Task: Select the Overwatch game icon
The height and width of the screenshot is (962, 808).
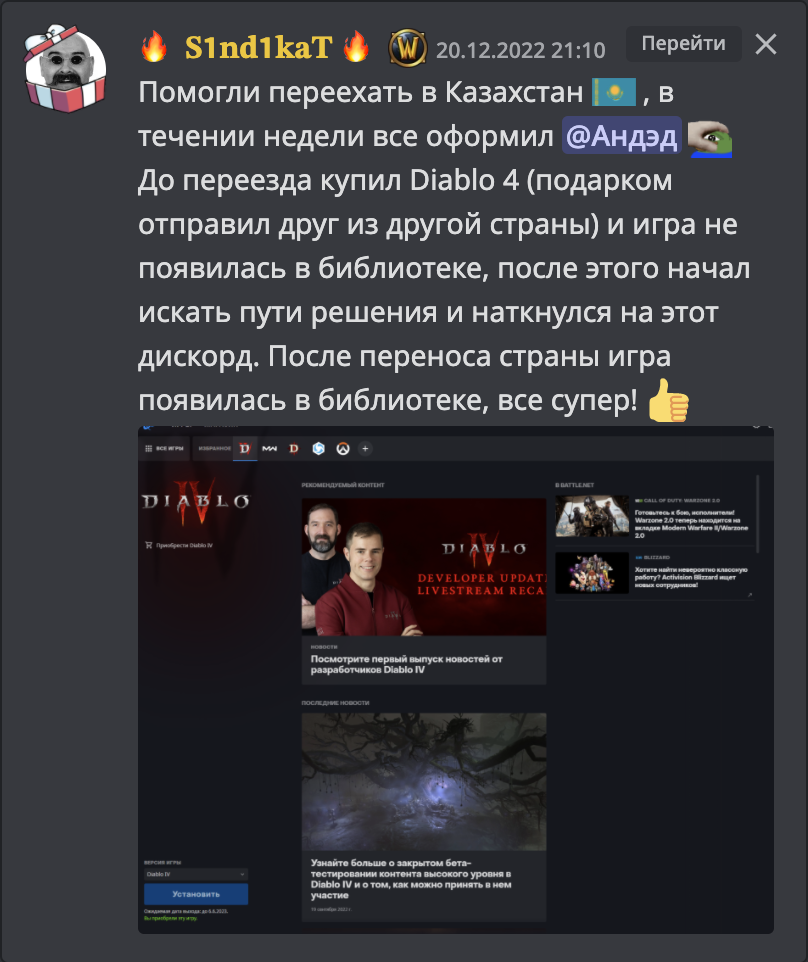Action: [343, 448]
